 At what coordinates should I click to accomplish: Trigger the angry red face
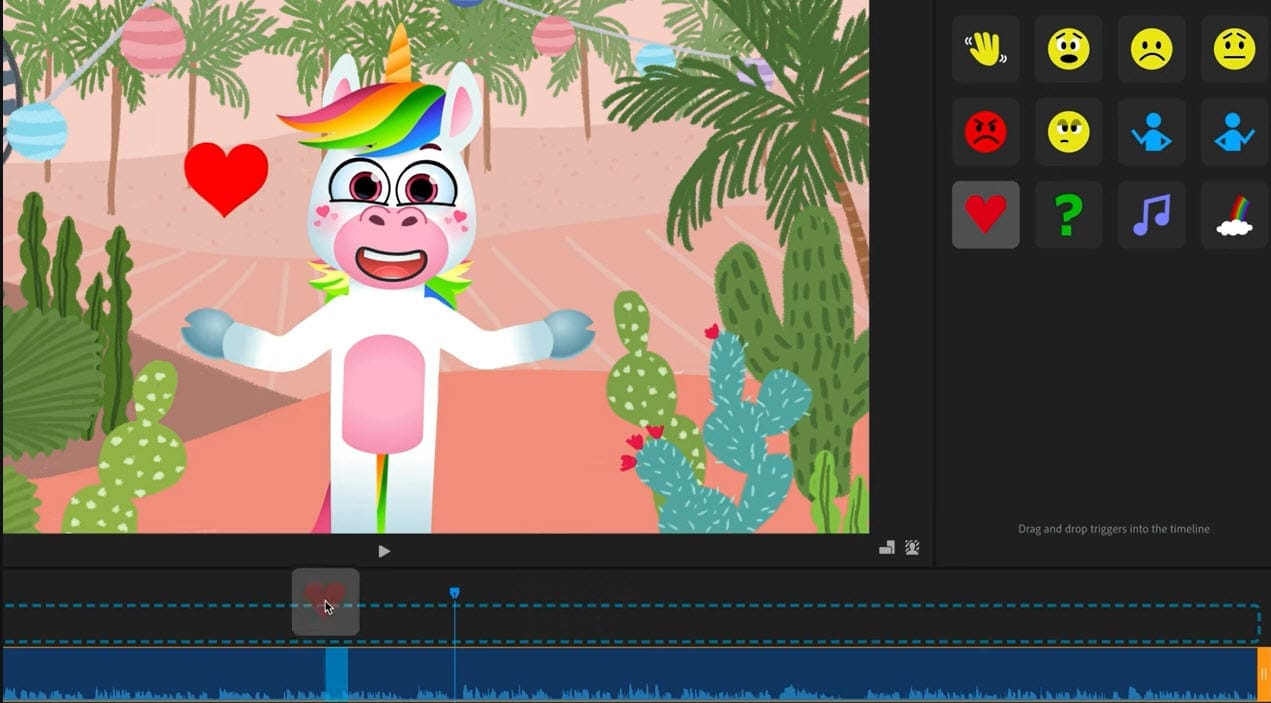point(985,132)
